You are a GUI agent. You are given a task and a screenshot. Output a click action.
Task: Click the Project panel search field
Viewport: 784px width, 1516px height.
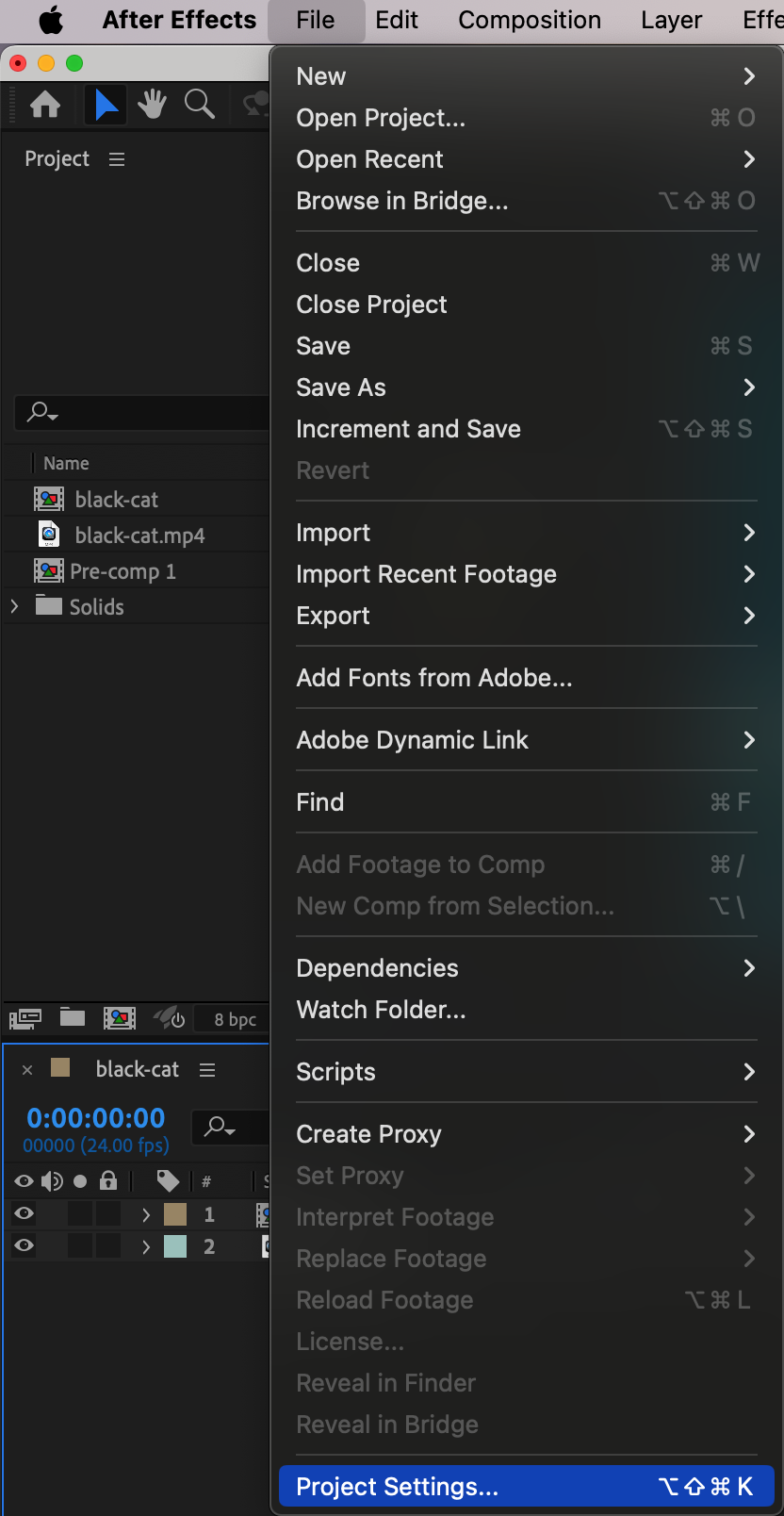(x=142, y=412)
